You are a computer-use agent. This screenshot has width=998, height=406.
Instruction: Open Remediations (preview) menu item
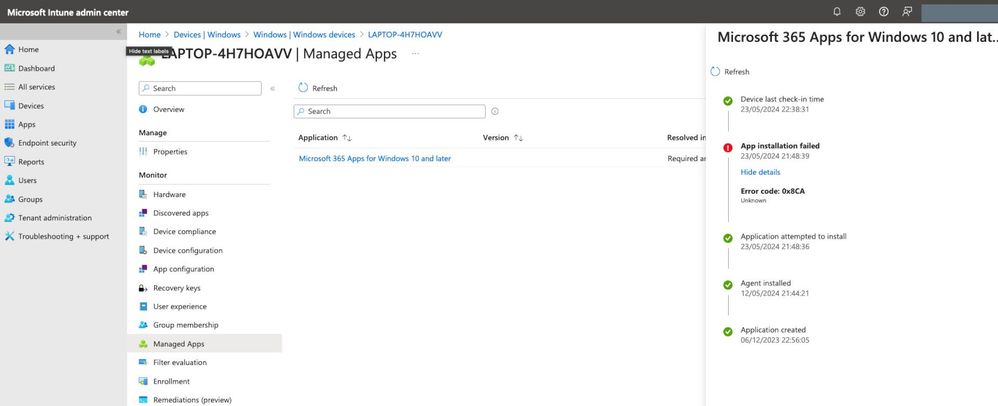pyautogui.click(x=192, y=400)
